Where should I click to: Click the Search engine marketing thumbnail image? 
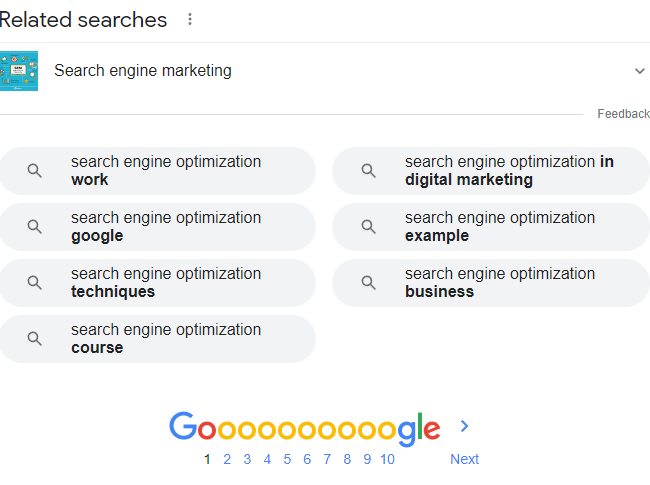[19, 71]
